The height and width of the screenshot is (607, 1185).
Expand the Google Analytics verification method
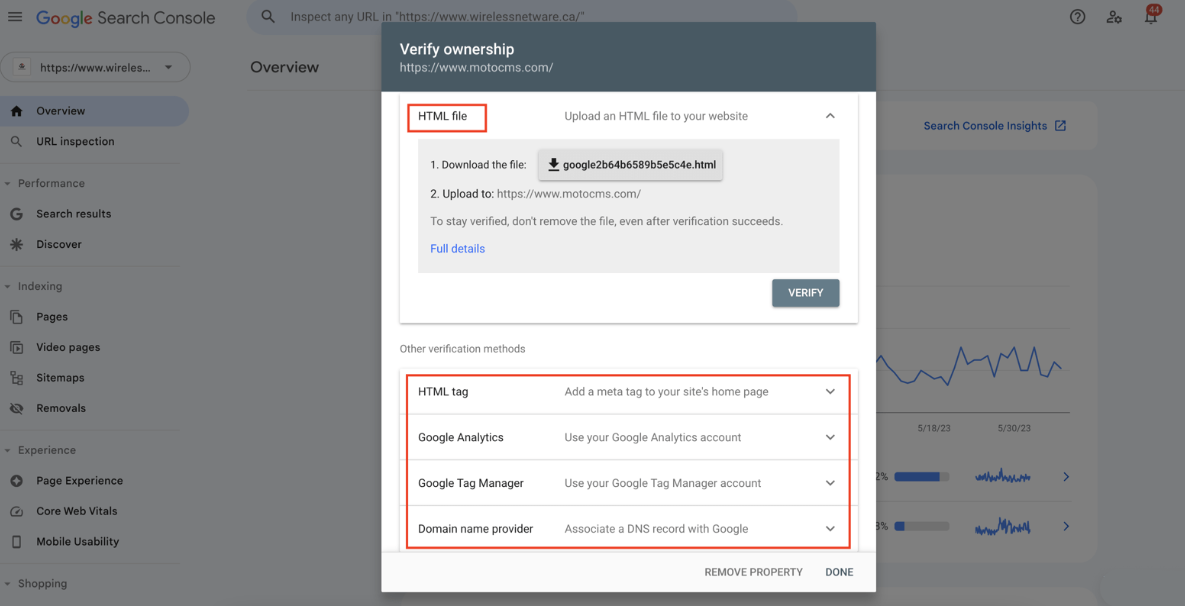(829, 437)
